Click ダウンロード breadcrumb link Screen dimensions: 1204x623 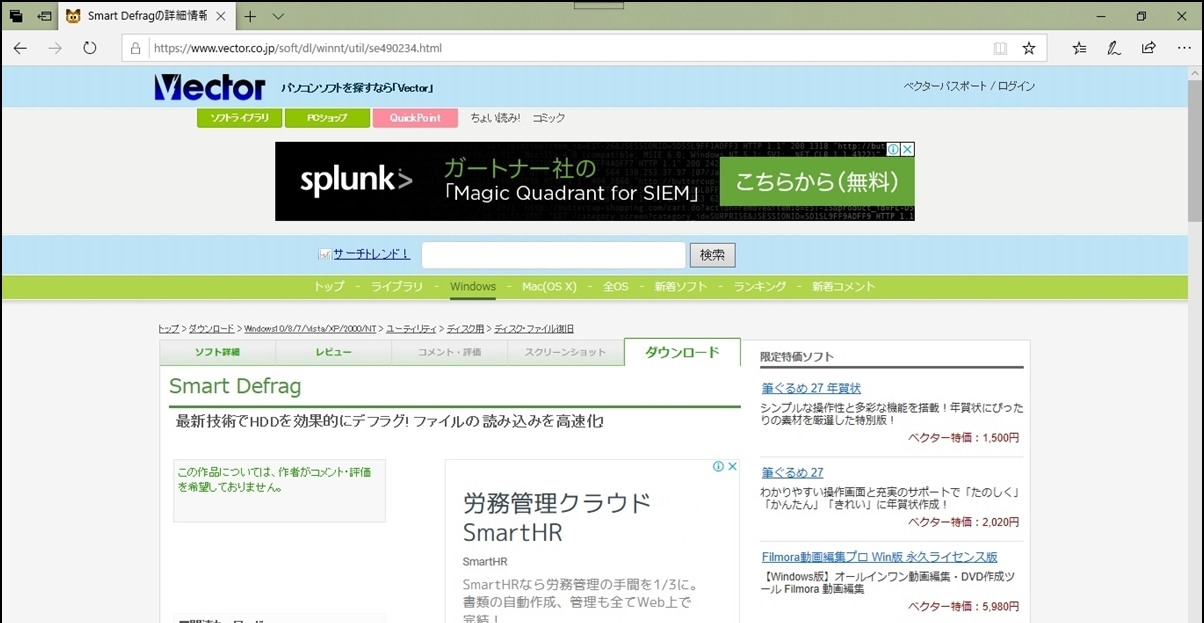coord(211,329)
